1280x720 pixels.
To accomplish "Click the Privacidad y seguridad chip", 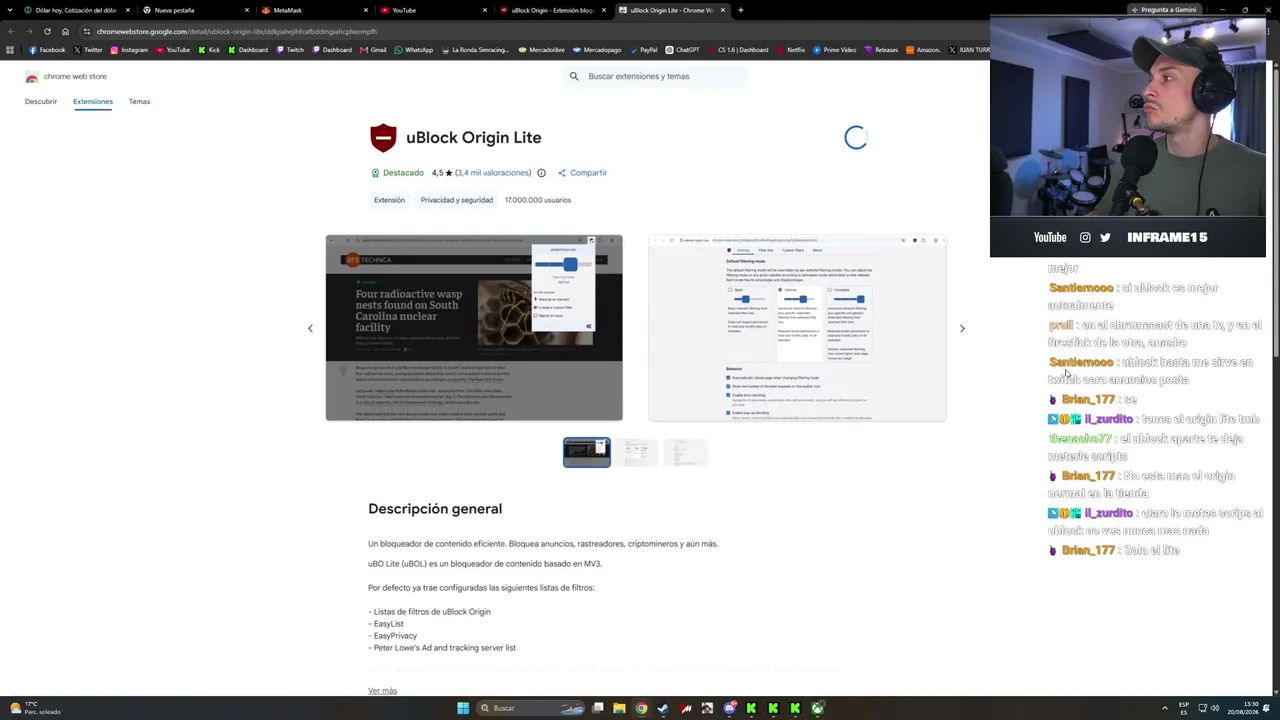I will pyautogui.click(x=456, y=200).
